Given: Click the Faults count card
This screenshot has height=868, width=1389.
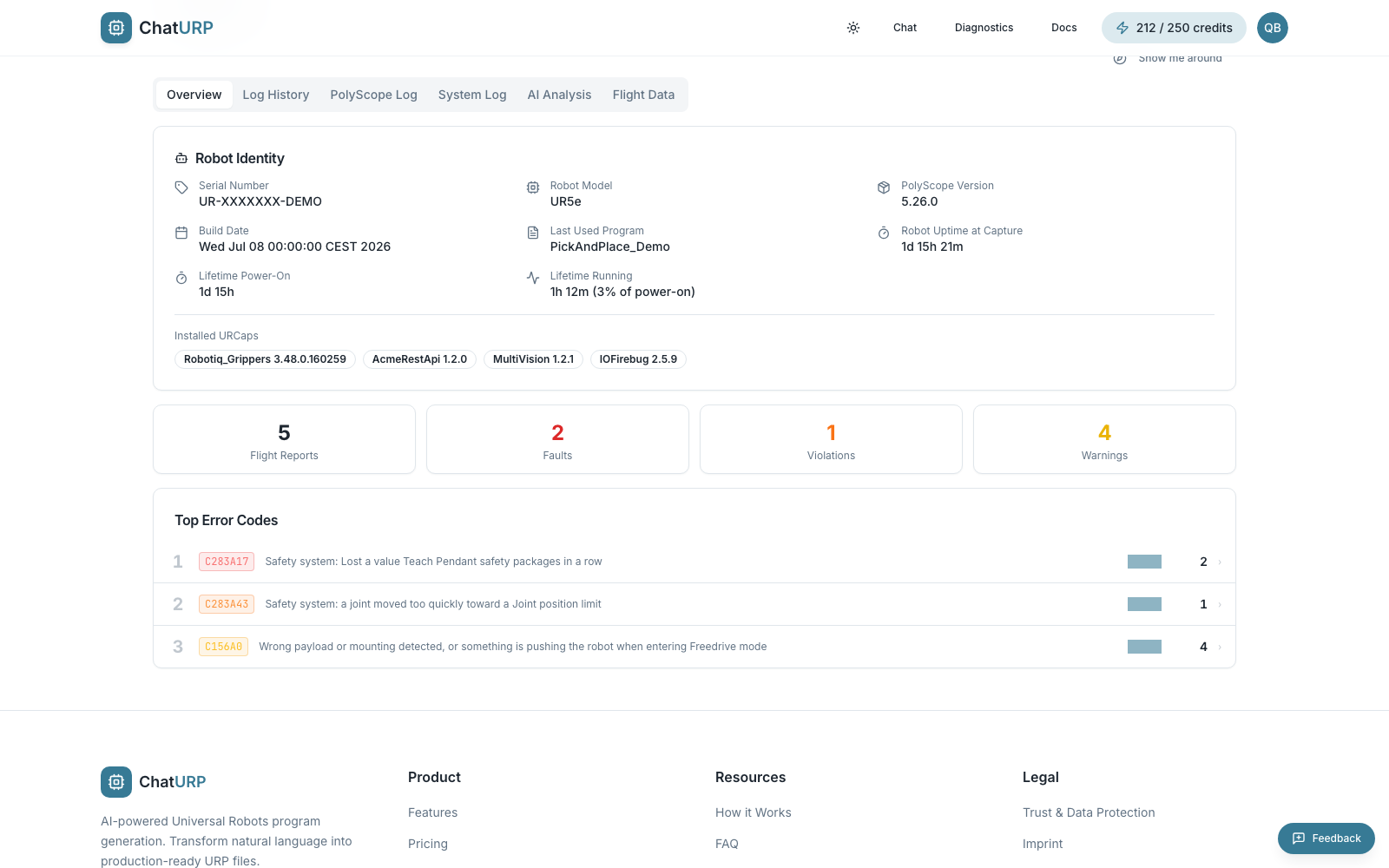Looking at the screenshot, I should (x=557, y=439).
